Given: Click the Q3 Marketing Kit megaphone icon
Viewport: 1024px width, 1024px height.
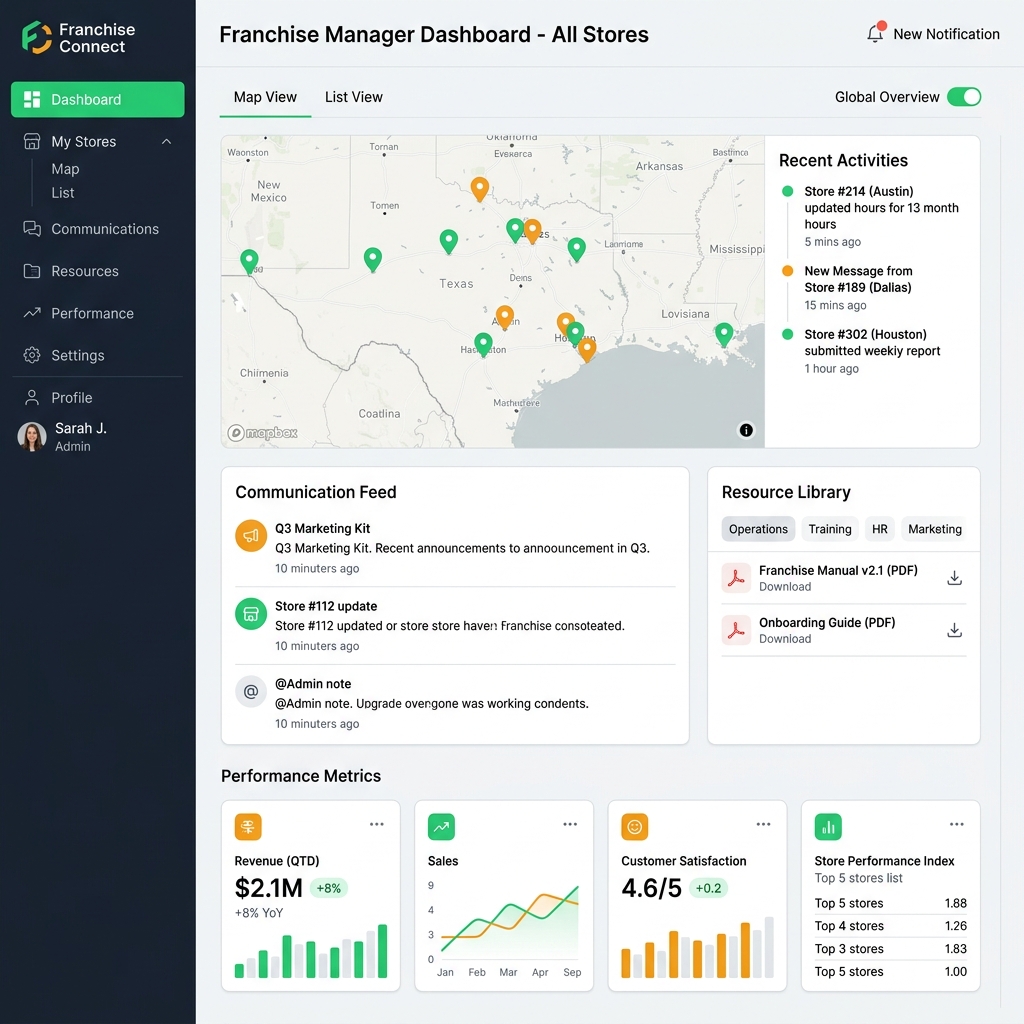Looking at the screenshot, I should pos(251,536).
